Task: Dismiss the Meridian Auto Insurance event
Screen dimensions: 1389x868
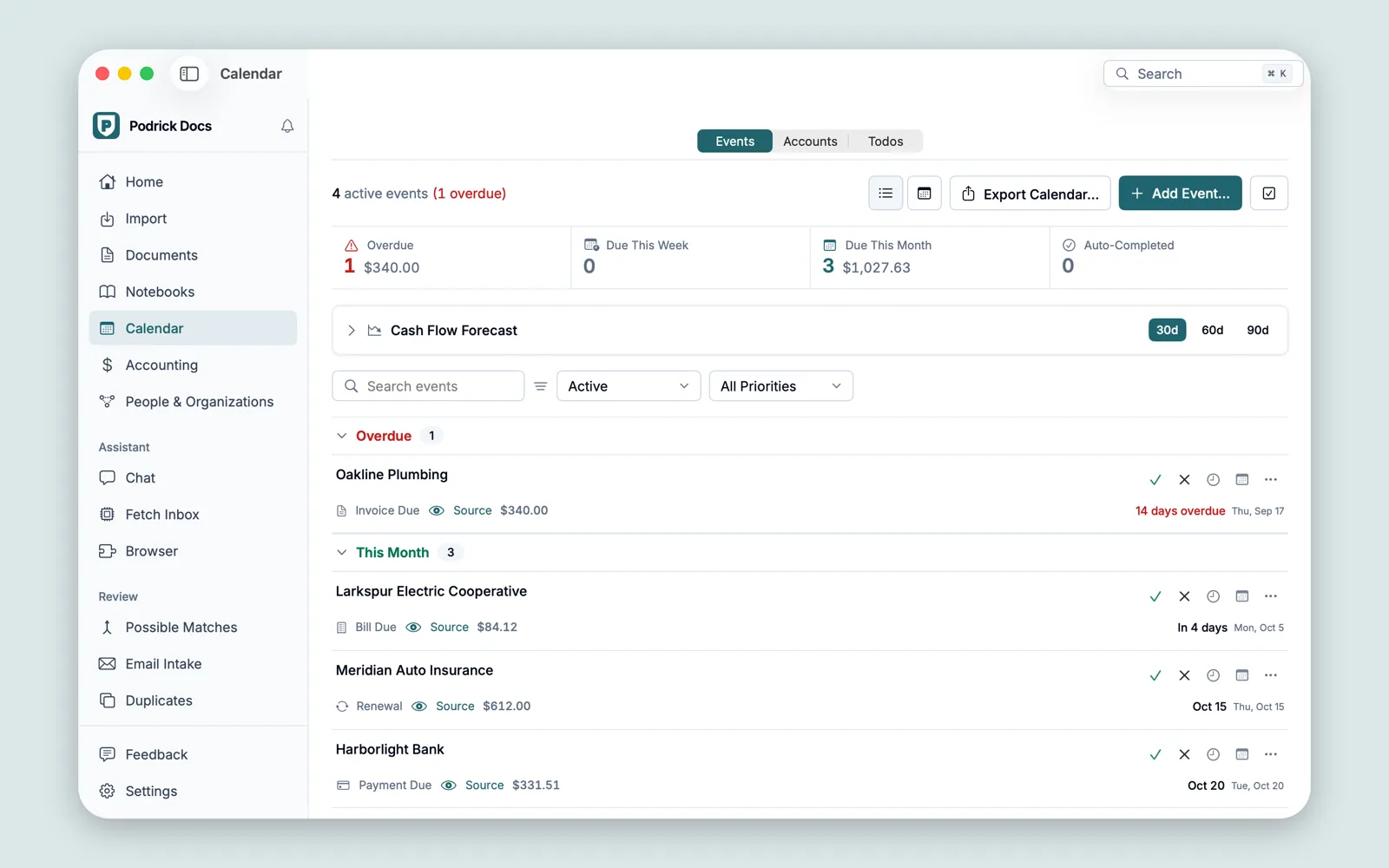Action: 1184,675
